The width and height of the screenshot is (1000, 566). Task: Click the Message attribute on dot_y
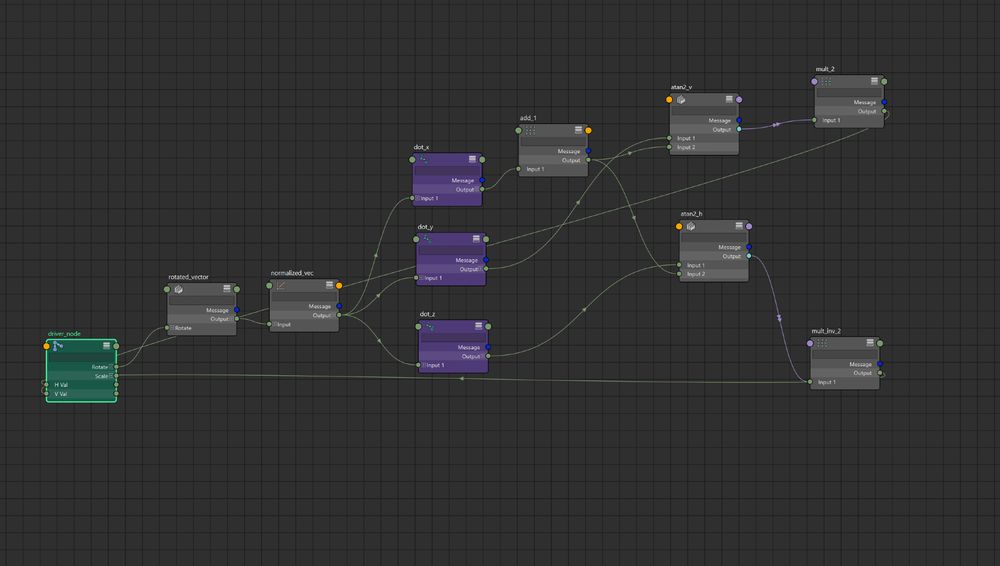(x=467, y=260)
